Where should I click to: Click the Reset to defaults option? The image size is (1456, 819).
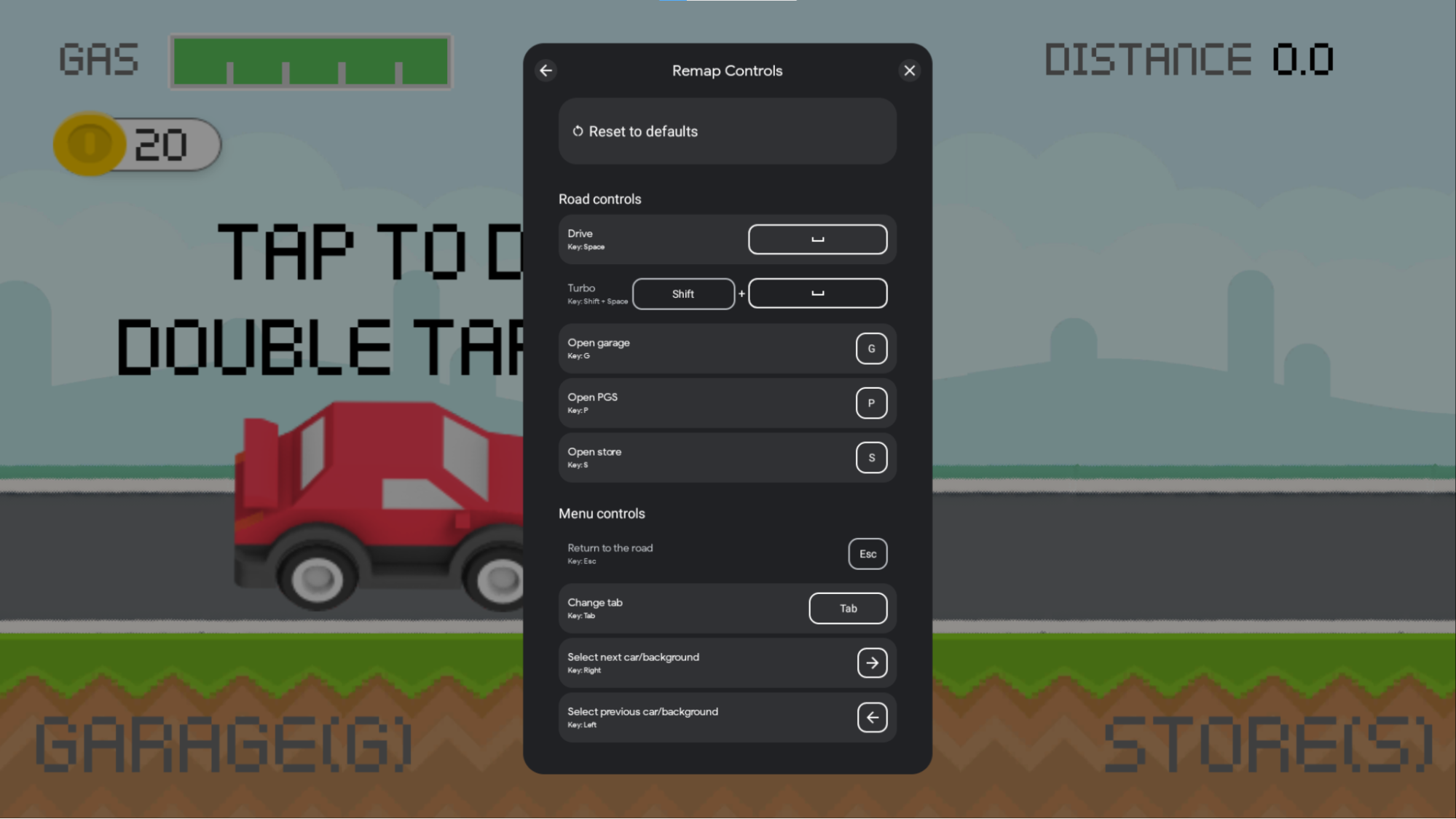(728, 131)
